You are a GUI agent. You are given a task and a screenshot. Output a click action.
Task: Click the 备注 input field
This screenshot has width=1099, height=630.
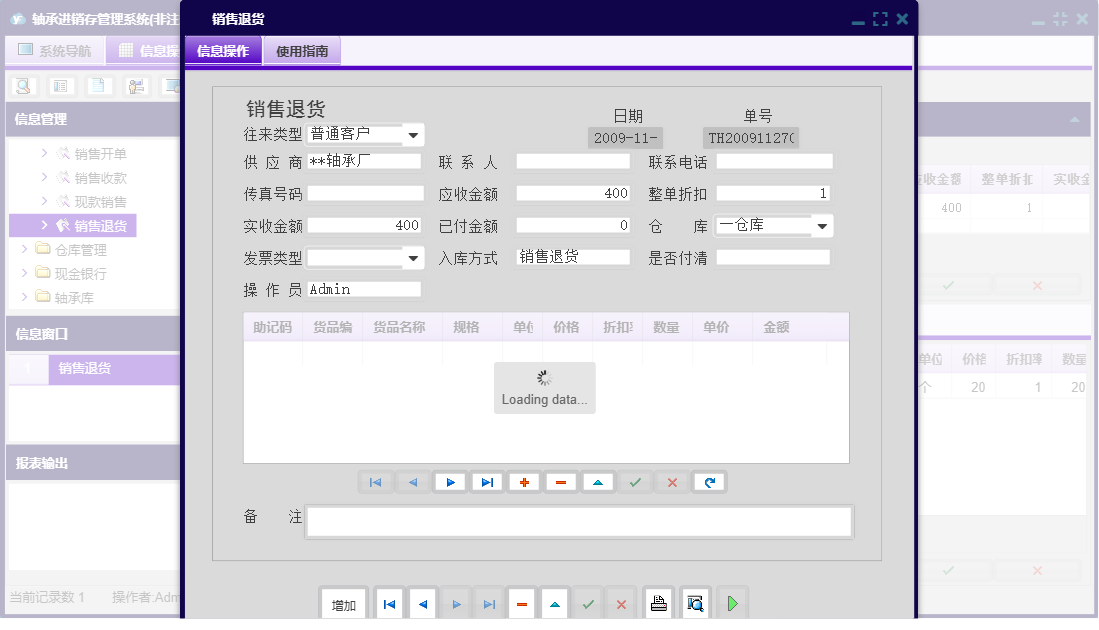[580, 520]
